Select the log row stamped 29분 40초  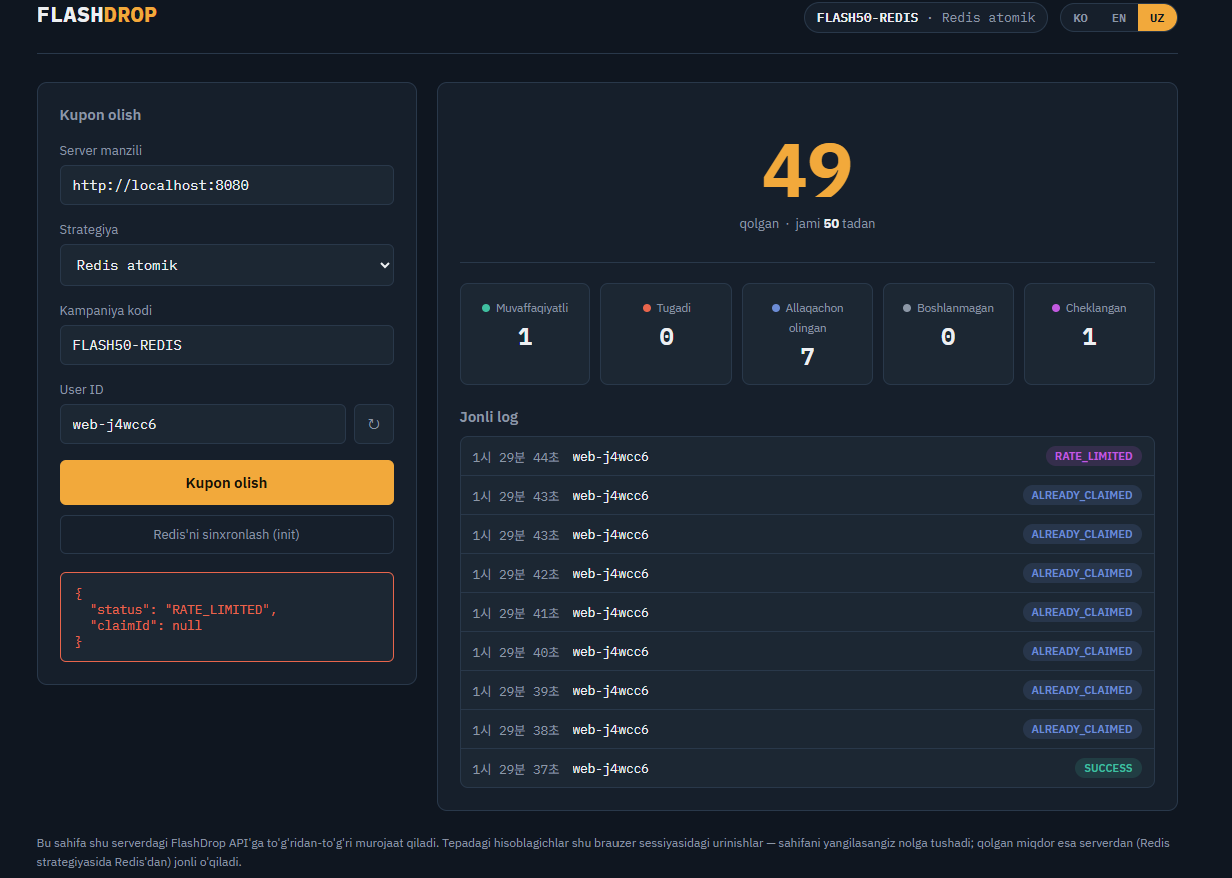tap(807, 652)
